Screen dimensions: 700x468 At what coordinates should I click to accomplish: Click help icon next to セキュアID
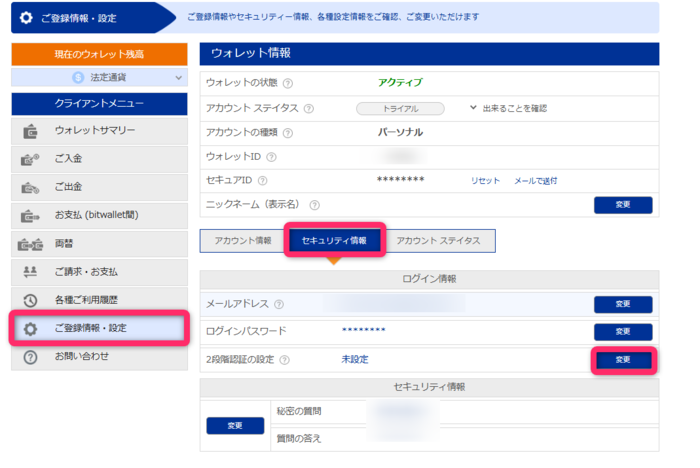262,181
